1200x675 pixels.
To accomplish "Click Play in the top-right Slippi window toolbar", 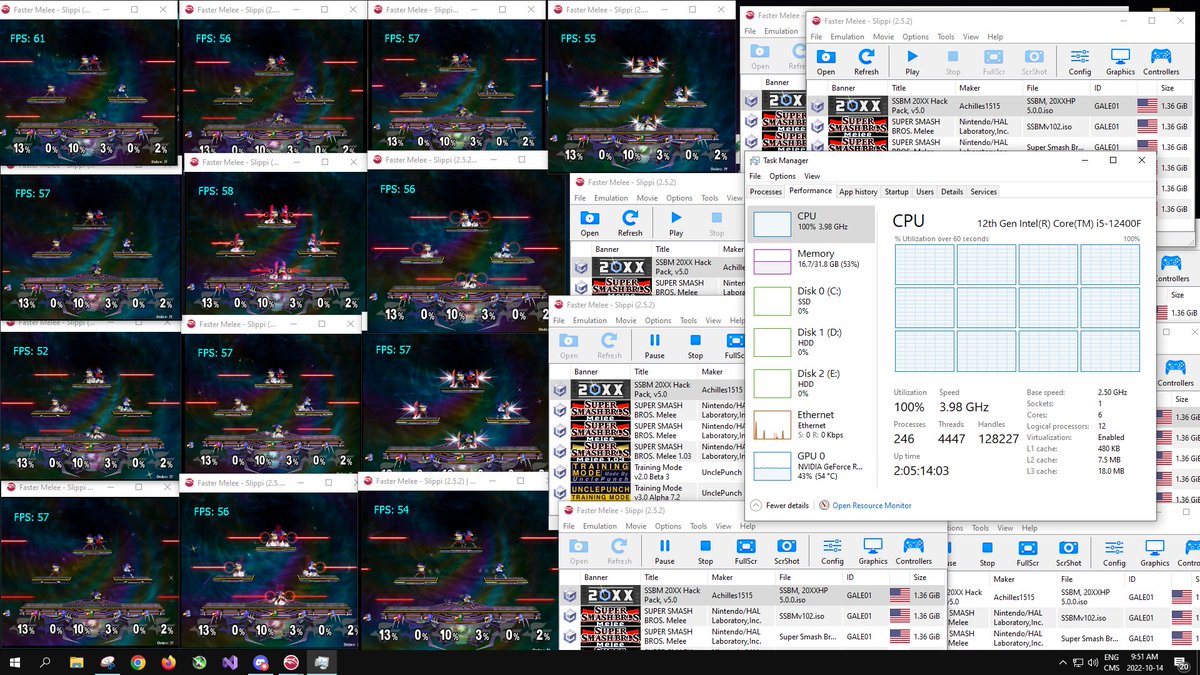I will point(912,62).
